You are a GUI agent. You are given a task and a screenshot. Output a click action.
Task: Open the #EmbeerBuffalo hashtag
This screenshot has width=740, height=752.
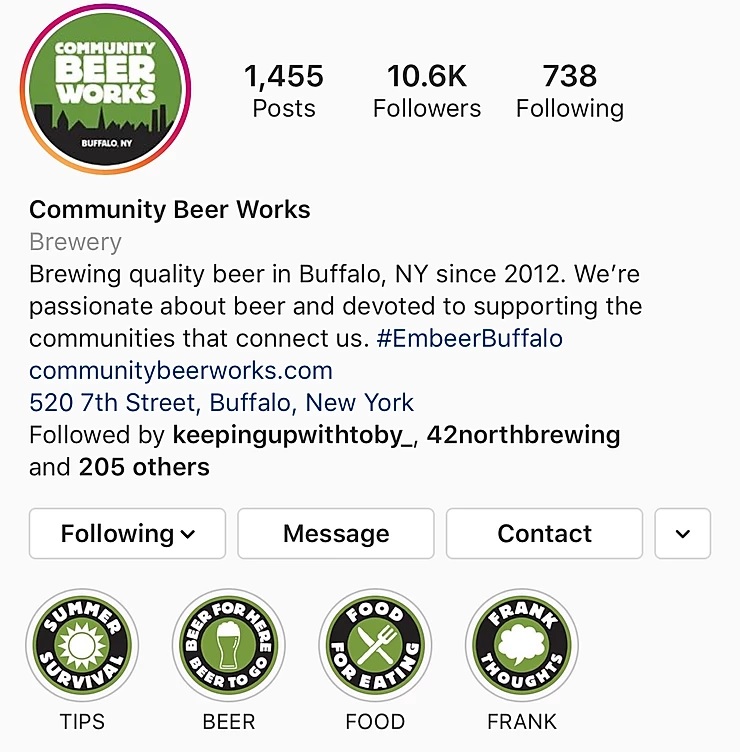coord(470,338)
